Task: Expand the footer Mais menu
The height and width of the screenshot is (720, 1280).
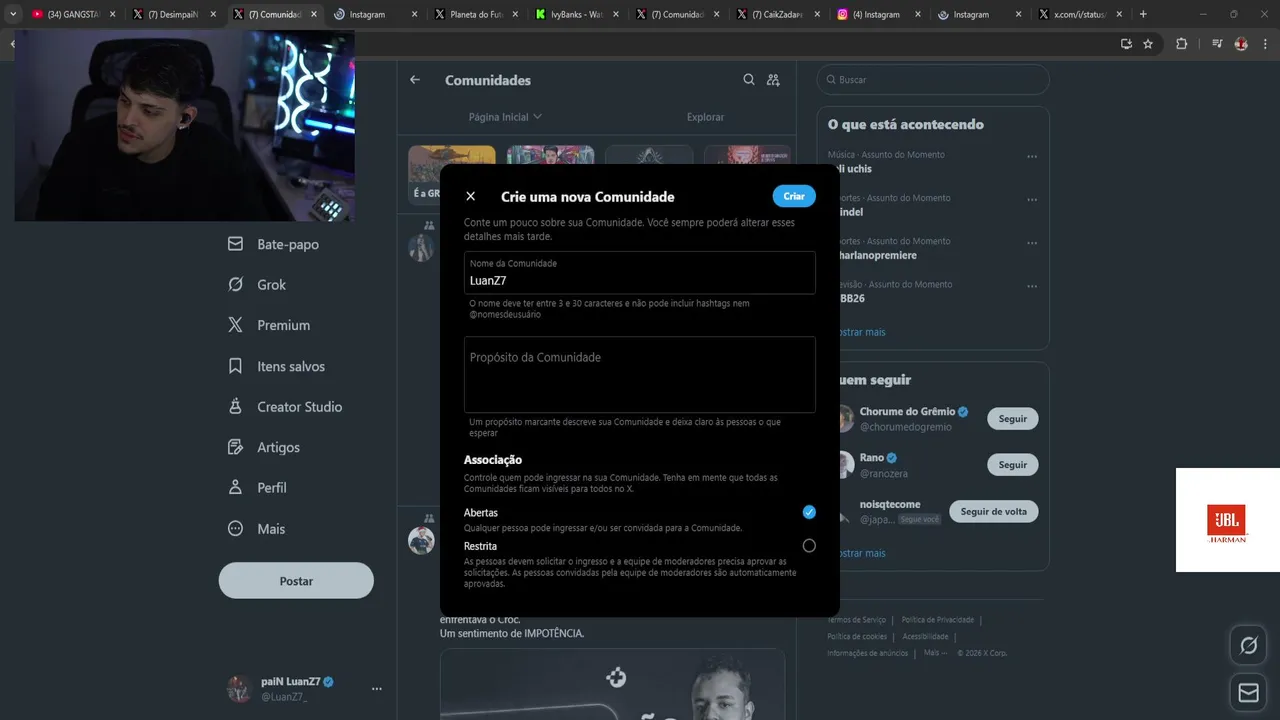Action: click(x=935, y=653)
